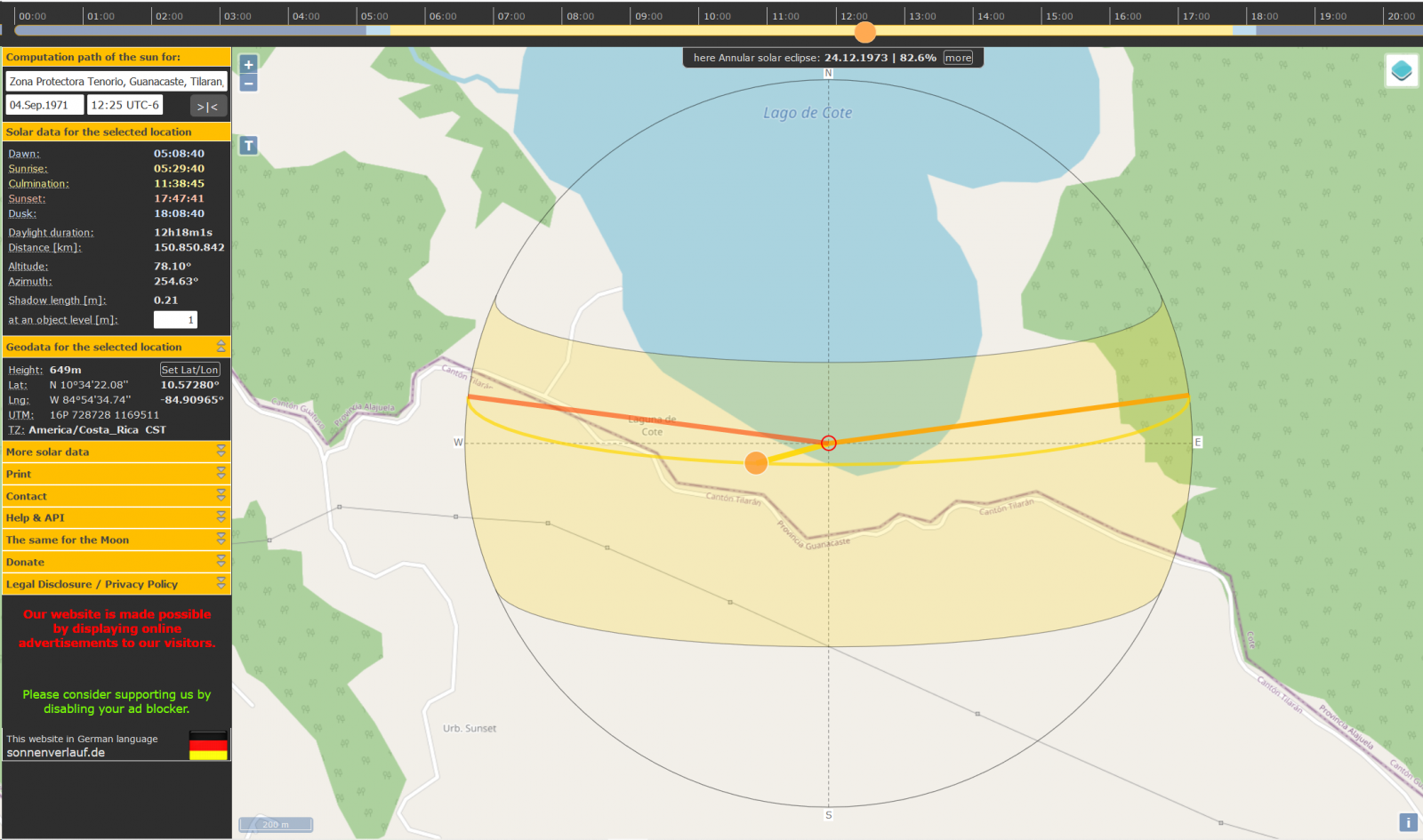Open the Help & API section
The height and width of the screenshot is (840, 1423).
coord(221,517)
